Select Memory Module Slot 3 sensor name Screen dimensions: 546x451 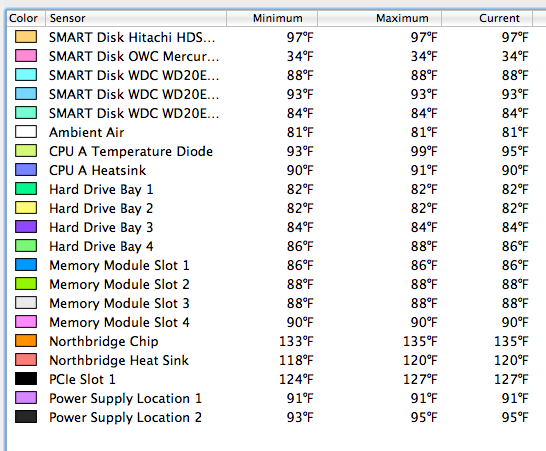coord(119,303)
